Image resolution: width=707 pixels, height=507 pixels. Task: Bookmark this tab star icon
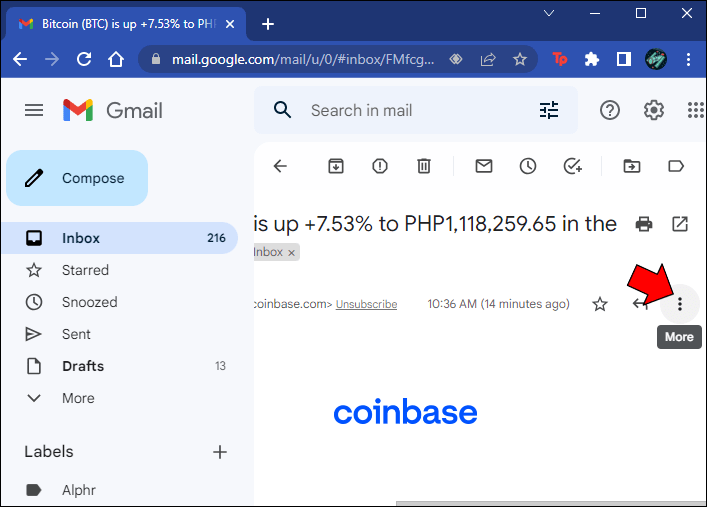point(520,59)
